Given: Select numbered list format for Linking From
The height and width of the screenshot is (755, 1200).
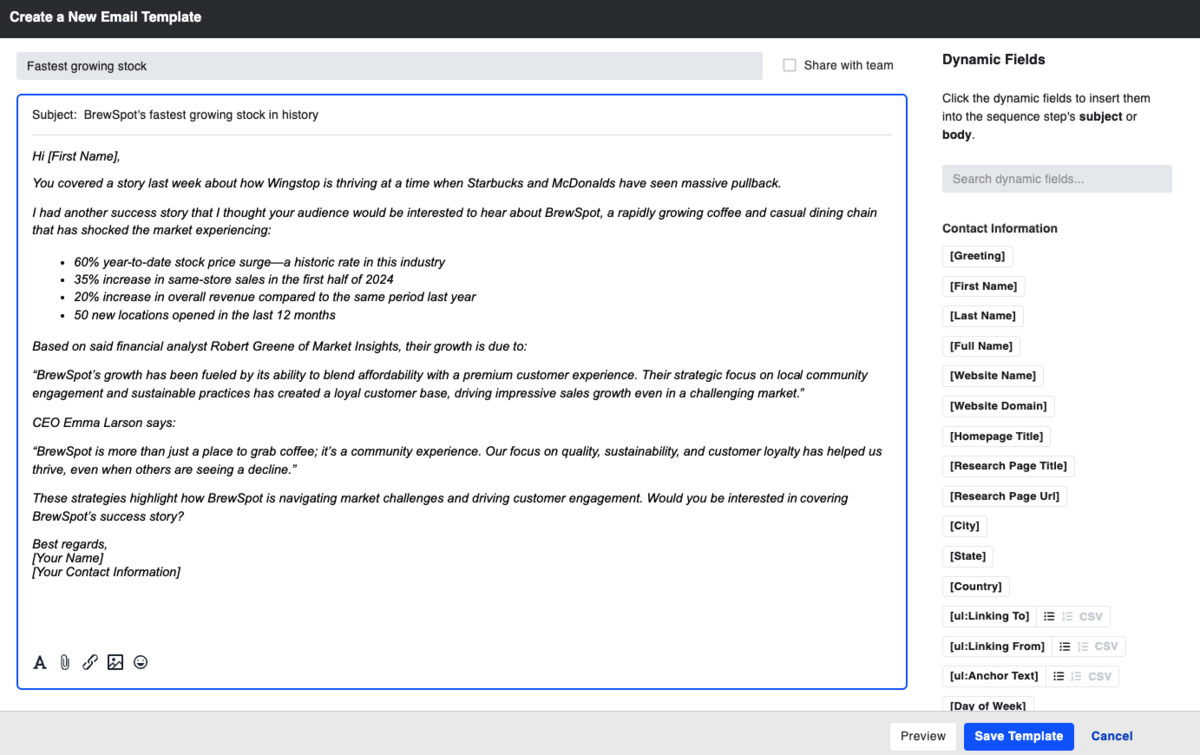Looking at the screenshot, I should [1082, 647].
